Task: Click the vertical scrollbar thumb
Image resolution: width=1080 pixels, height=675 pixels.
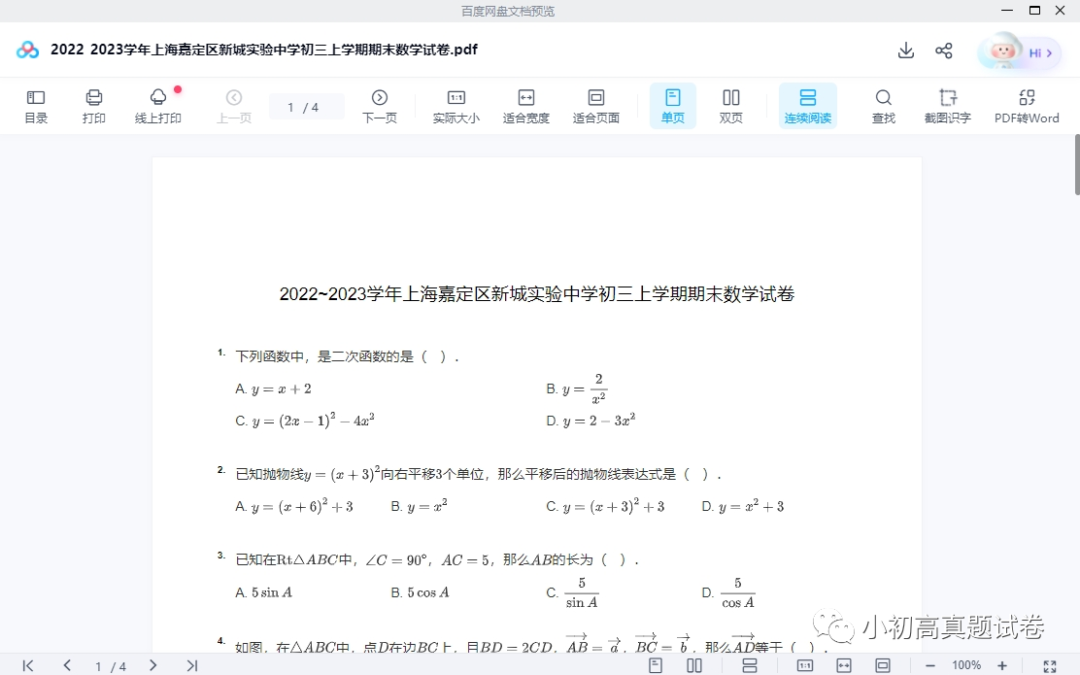Action: click(x=1077, y=165)
